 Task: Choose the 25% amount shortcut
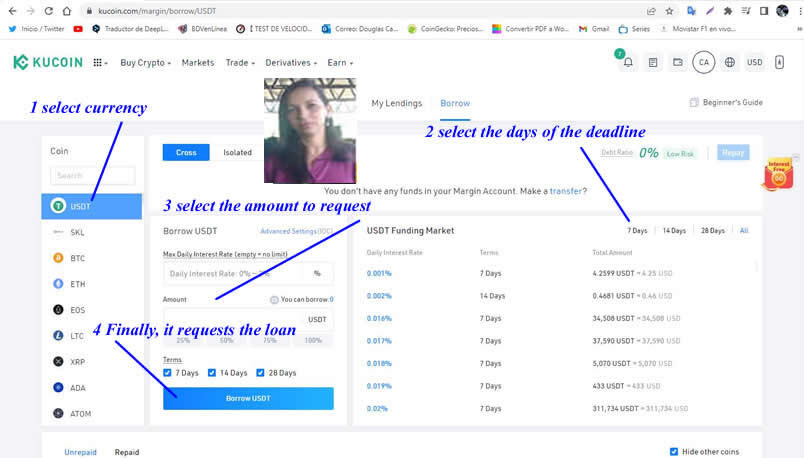(x=183, y=340)
